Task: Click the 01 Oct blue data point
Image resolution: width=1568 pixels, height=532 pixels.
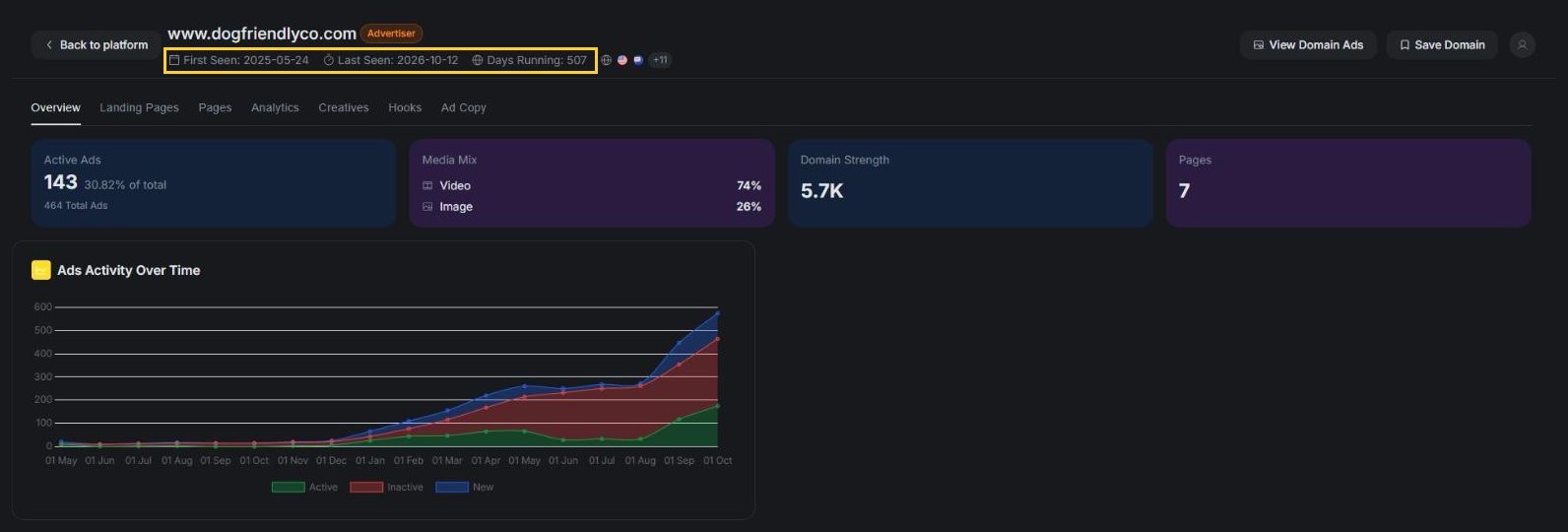Action: pos(717,313)
